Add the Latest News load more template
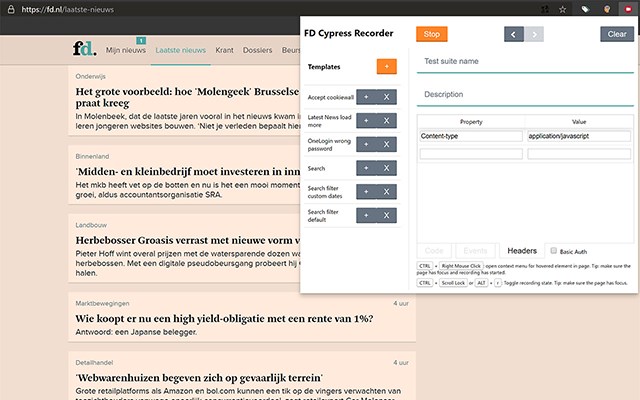 click(366, 121)
